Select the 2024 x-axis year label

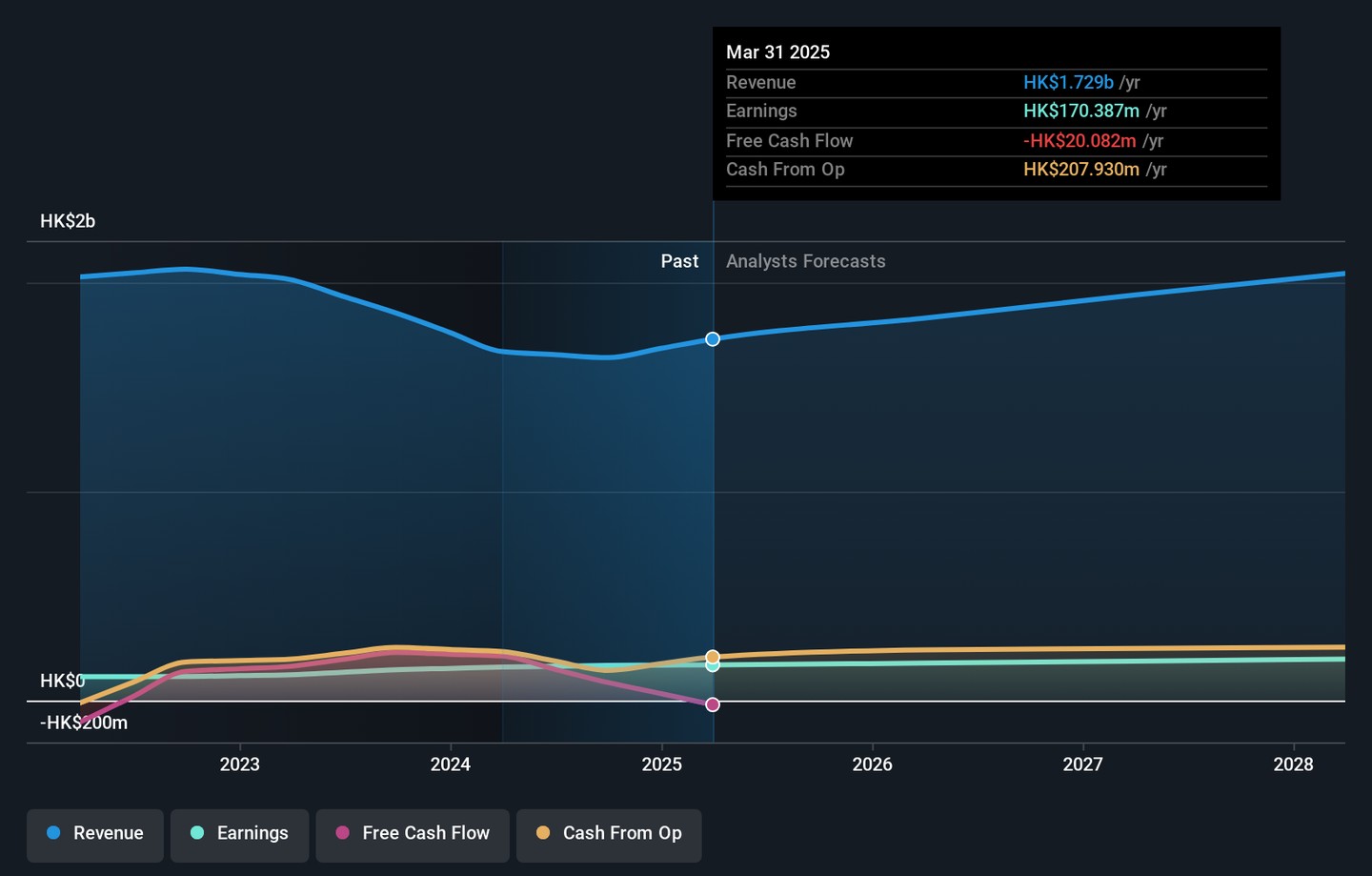tap(450, 764)
